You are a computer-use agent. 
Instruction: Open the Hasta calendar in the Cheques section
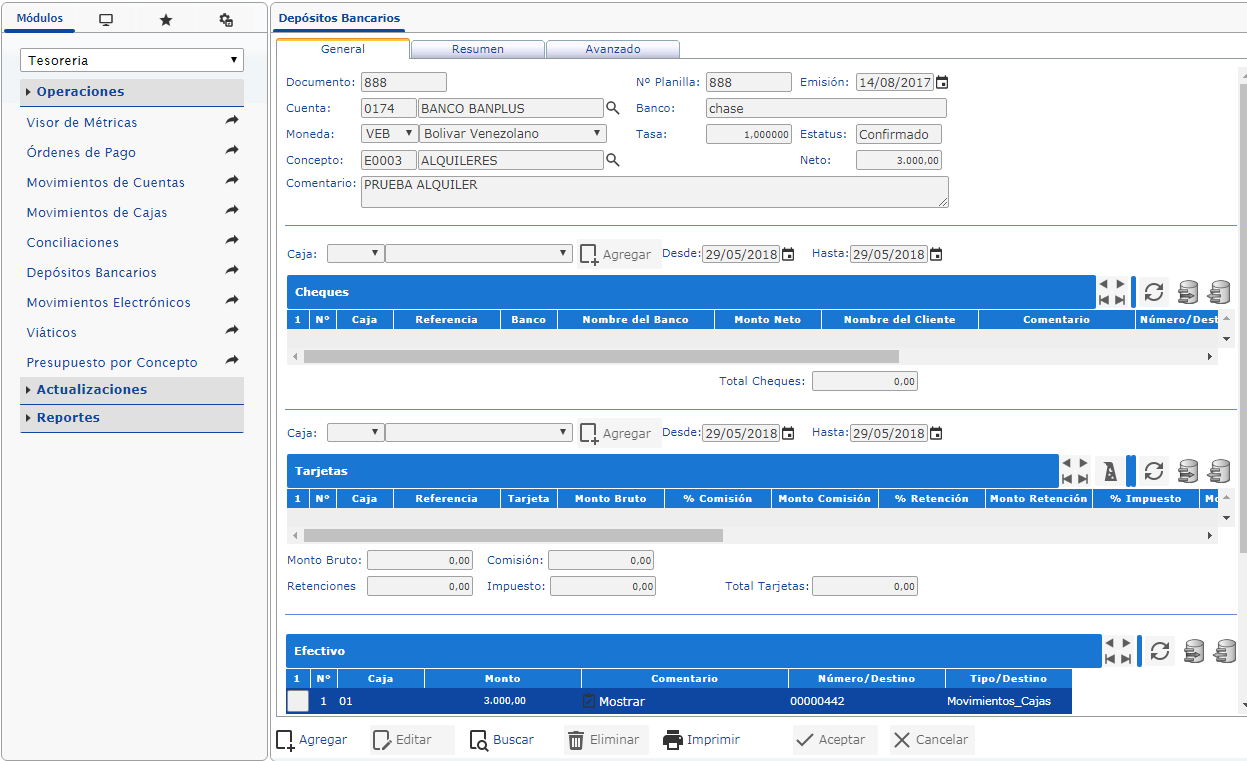936,254
